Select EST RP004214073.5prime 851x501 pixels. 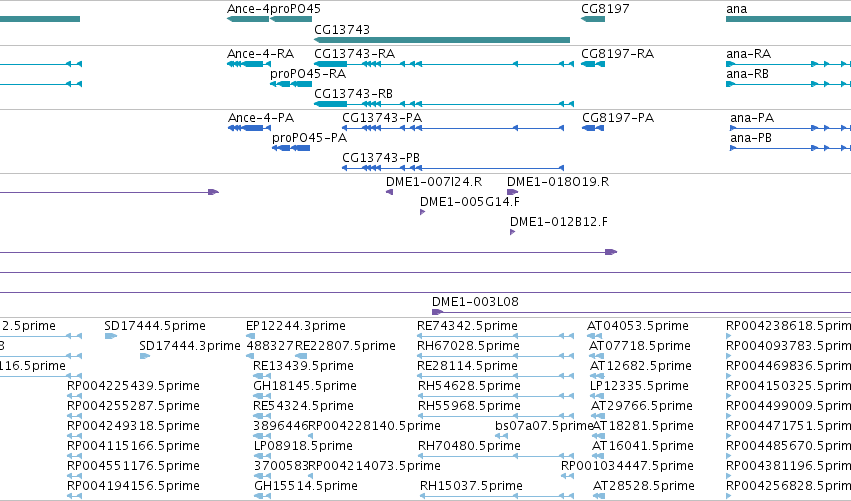point(310,477)
